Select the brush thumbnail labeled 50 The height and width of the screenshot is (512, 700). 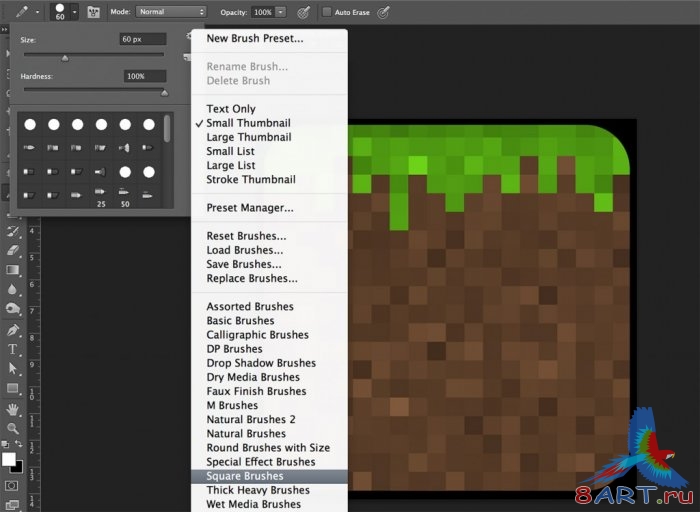(125, 197)
